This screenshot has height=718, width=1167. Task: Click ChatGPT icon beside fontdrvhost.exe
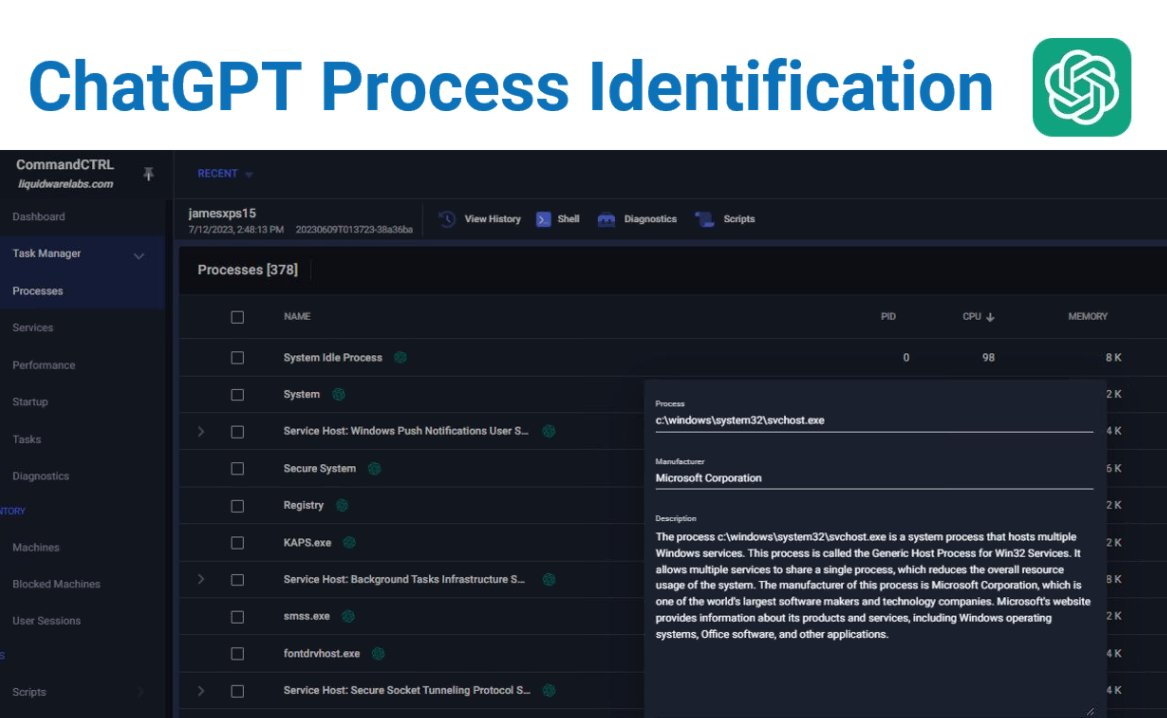378,653
